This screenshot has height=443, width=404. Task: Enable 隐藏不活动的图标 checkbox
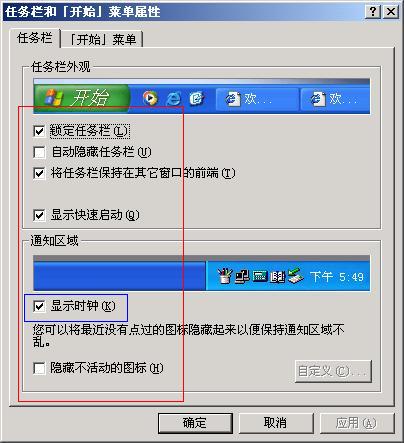click(x=39, y=368)
